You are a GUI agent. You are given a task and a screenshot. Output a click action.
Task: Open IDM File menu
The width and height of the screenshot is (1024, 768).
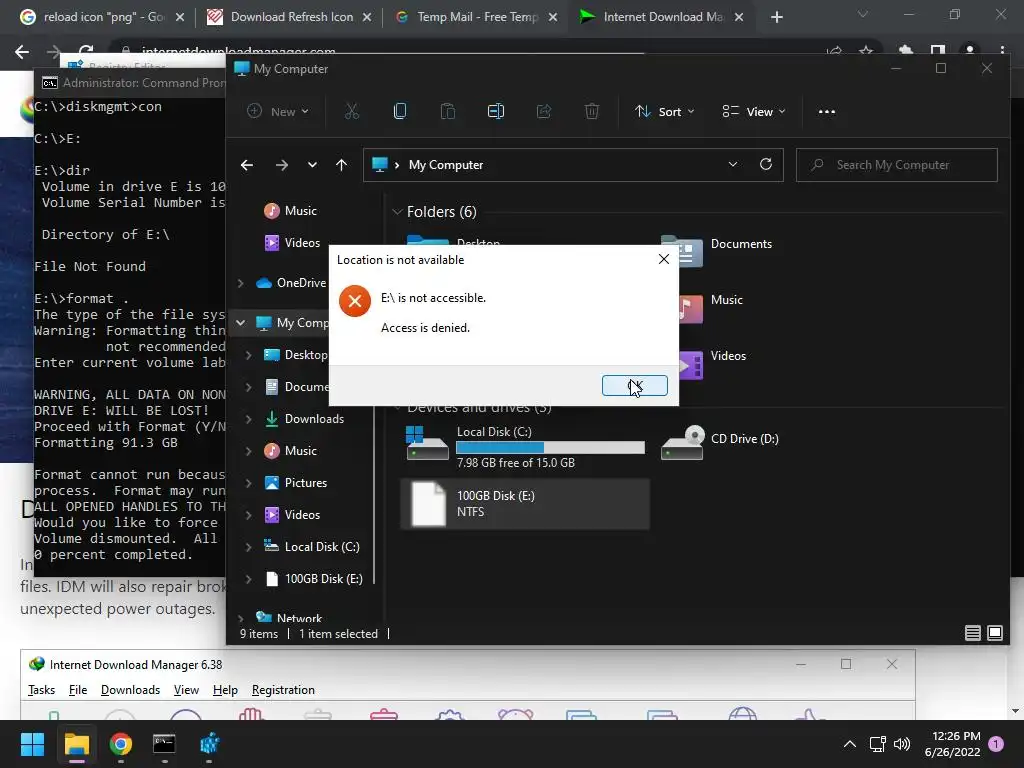(78, 690)
